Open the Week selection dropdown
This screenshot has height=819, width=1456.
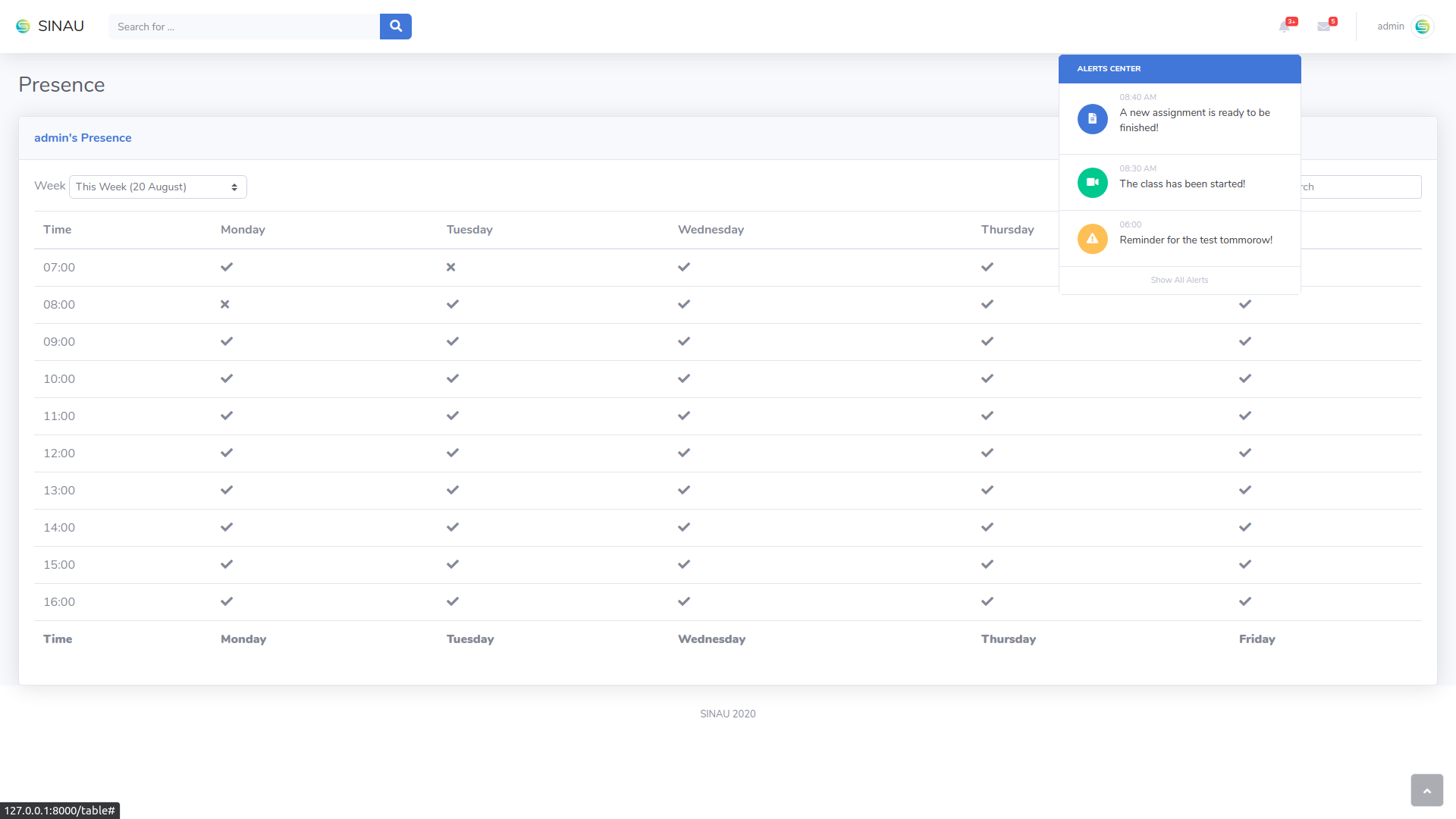[x=158, y=187]
